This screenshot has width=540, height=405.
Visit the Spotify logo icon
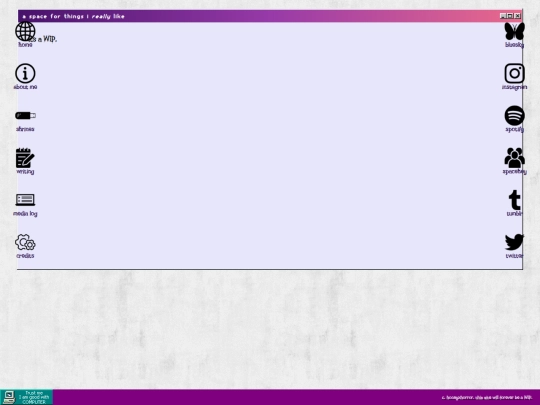coord(515,115)
